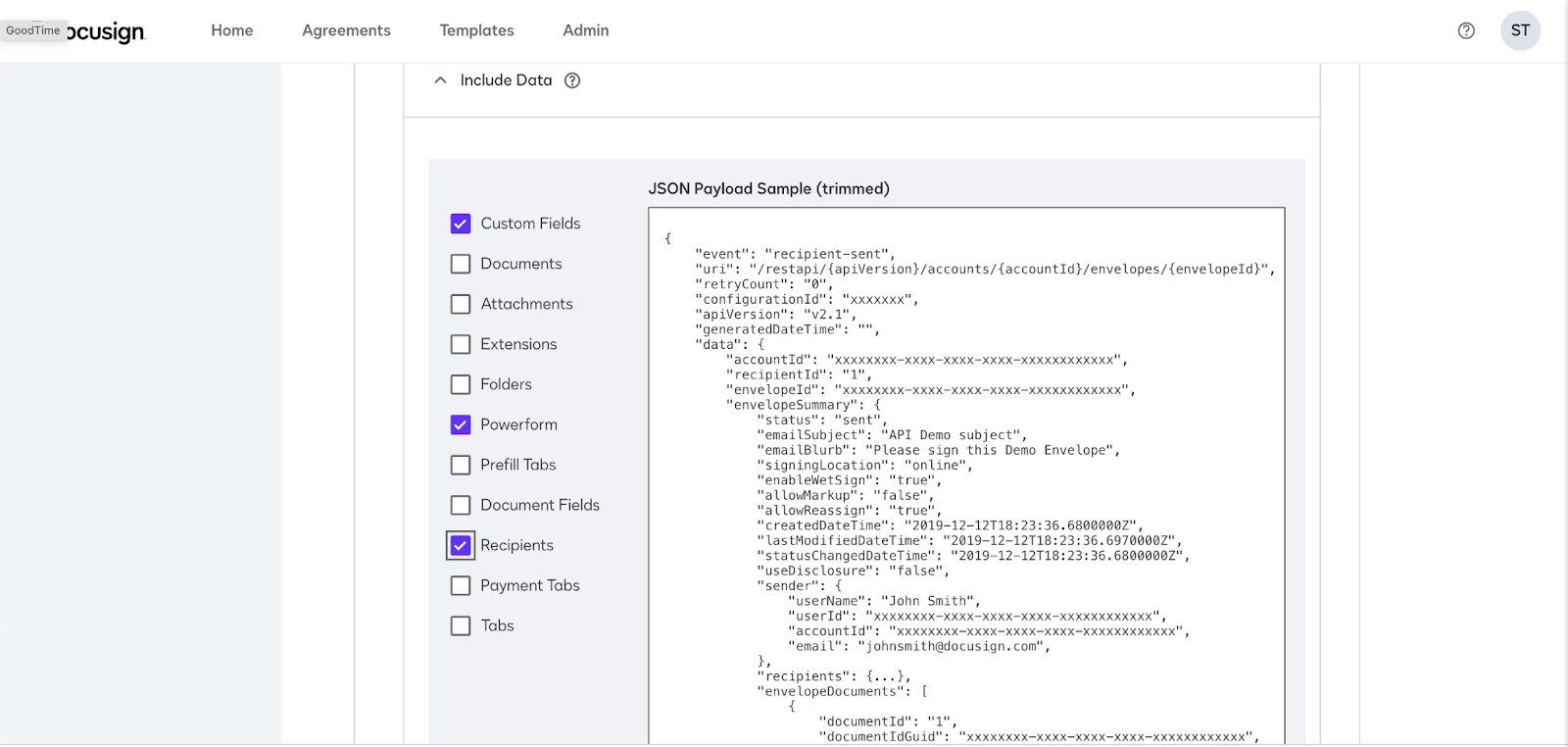This screenshot has width=1568, height=747.
Task: Enable the Prefill Tabs checkbox
Action: coord(461,465)
